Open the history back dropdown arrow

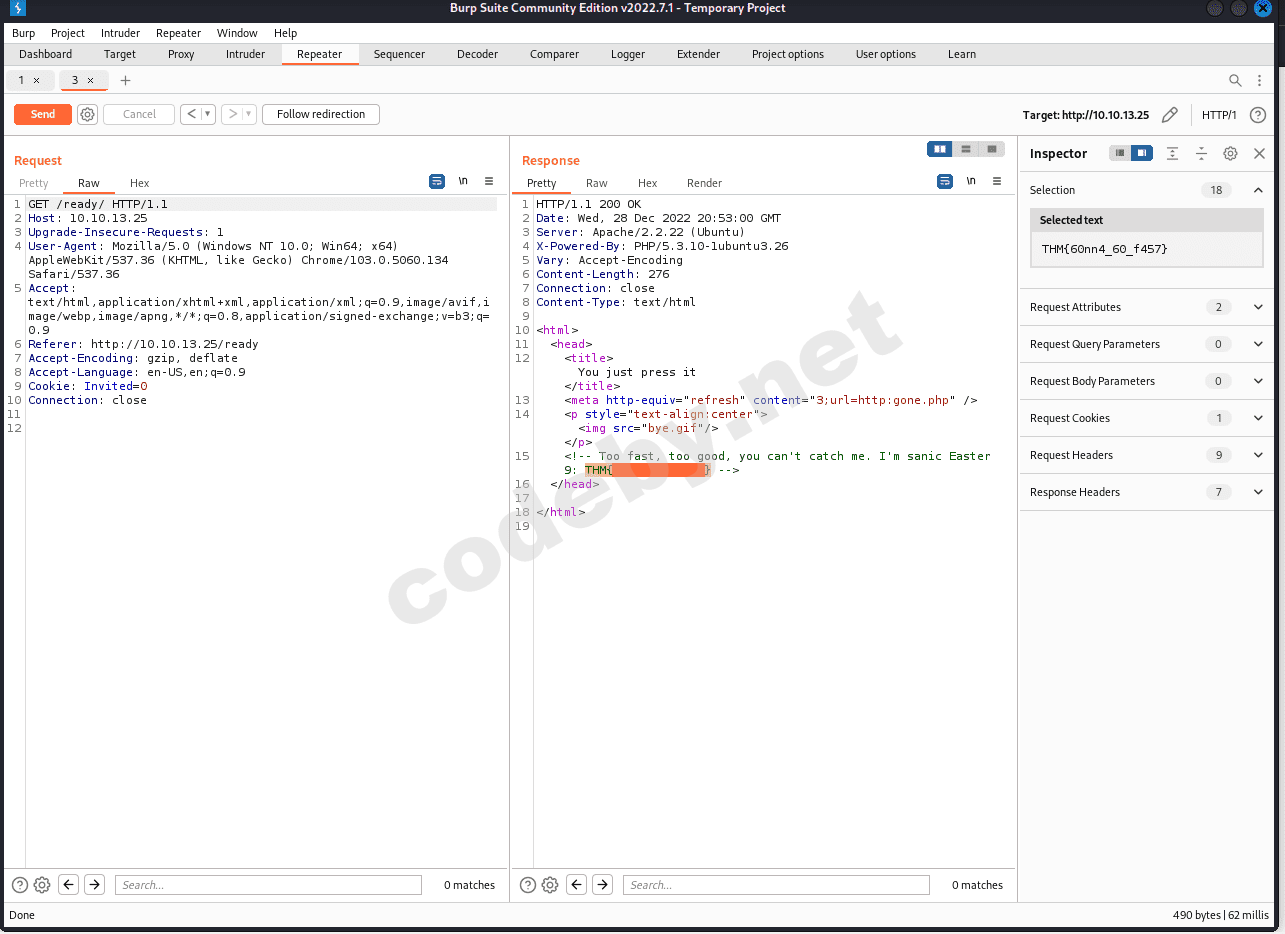point(208,114)
